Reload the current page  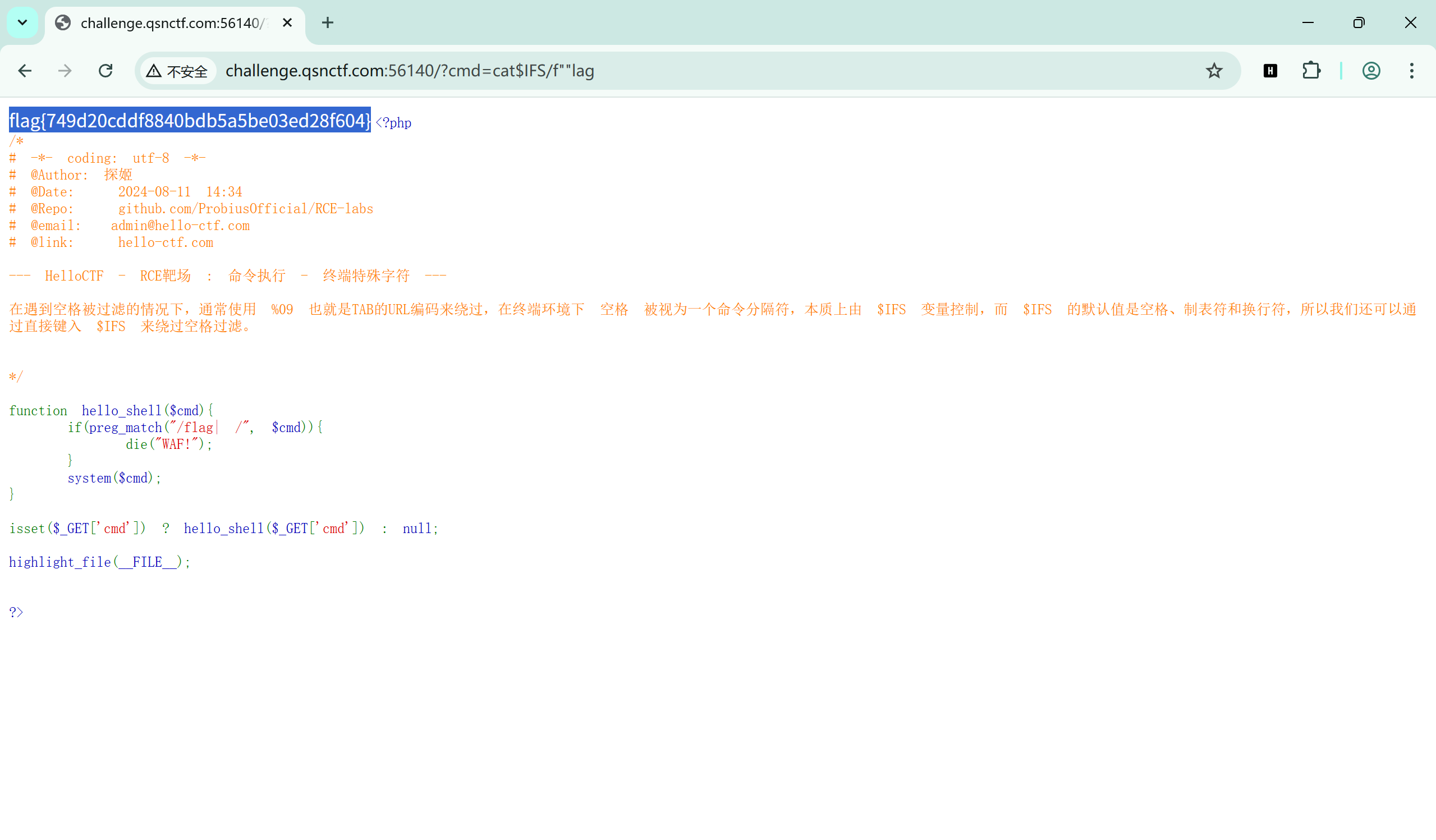(x=105, y=71)
